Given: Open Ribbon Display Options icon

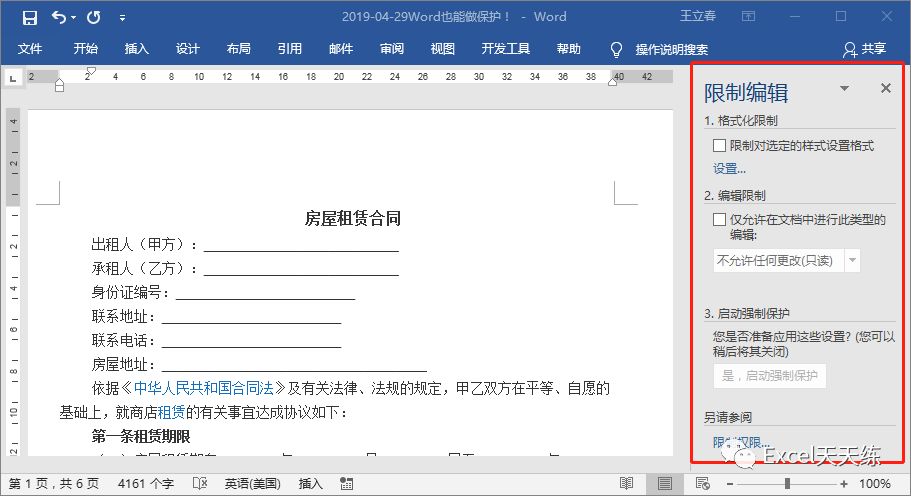Looking at the screenshot, I should coord(748,16).
